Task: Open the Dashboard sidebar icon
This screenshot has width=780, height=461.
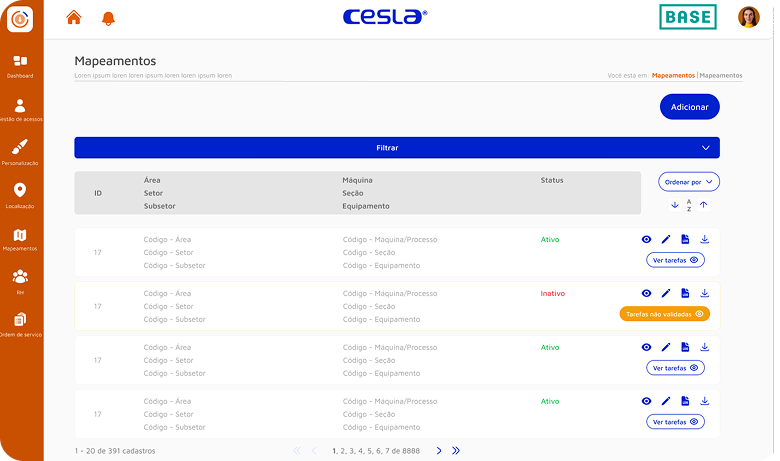Action: pos(20,61)
